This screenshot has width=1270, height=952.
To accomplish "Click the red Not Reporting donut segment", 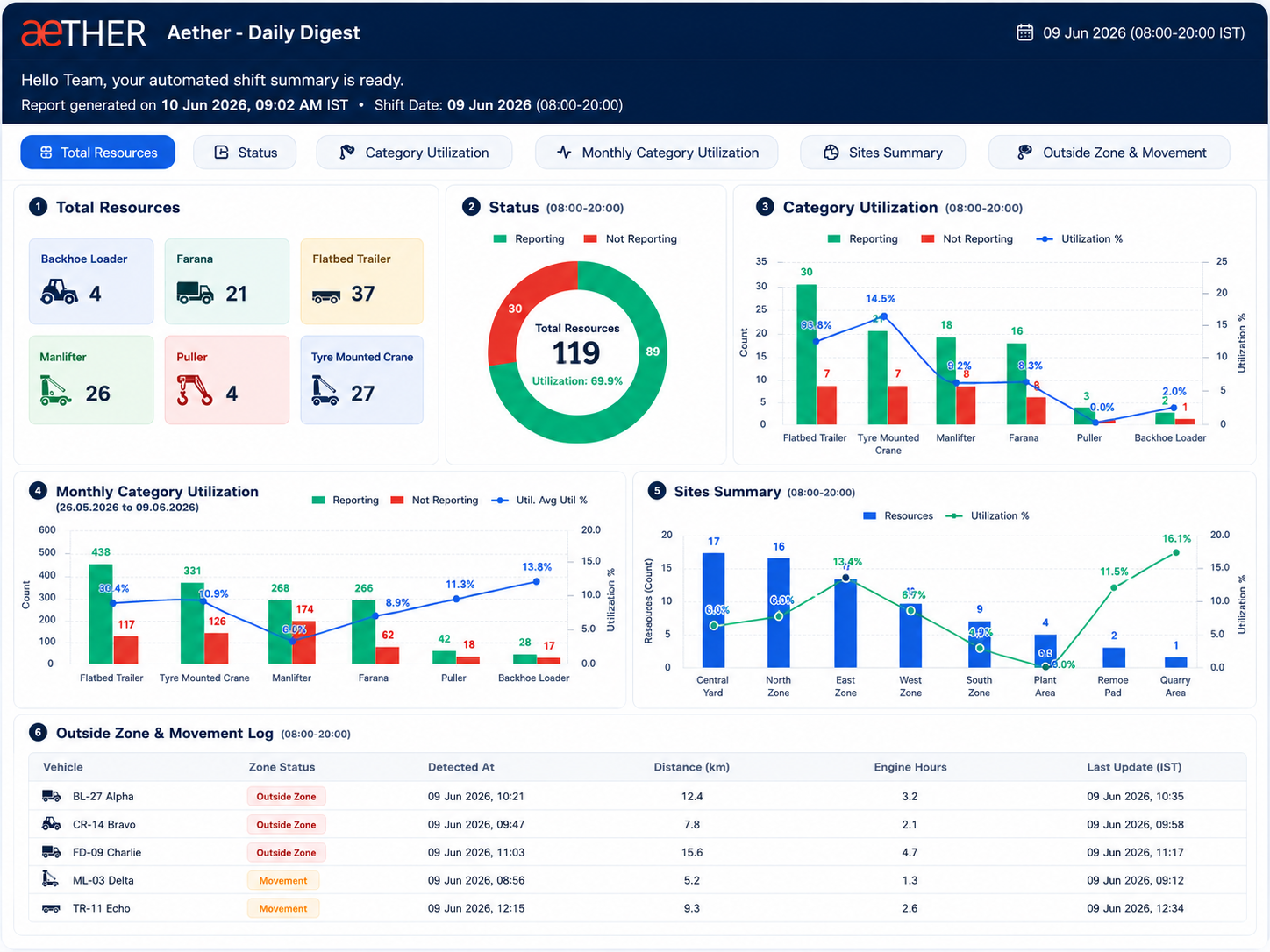I will (x=517, y=309).
